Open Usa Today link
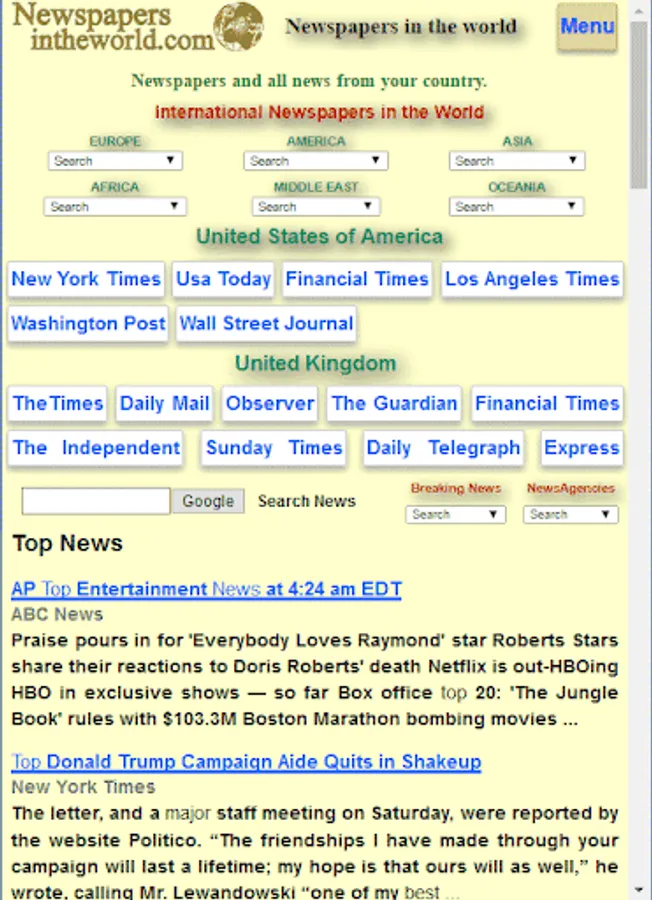The width and height of the screenshot is (652, 900). 223,279
